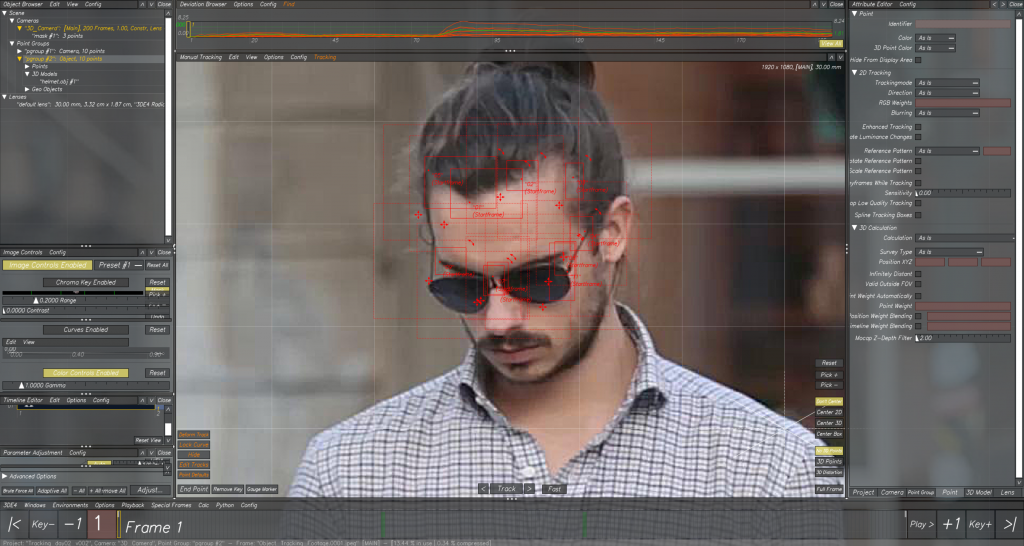Go to the previous keyframe with Key-
Viewport: 1024px width, 546px height.
tap(43, 525)
